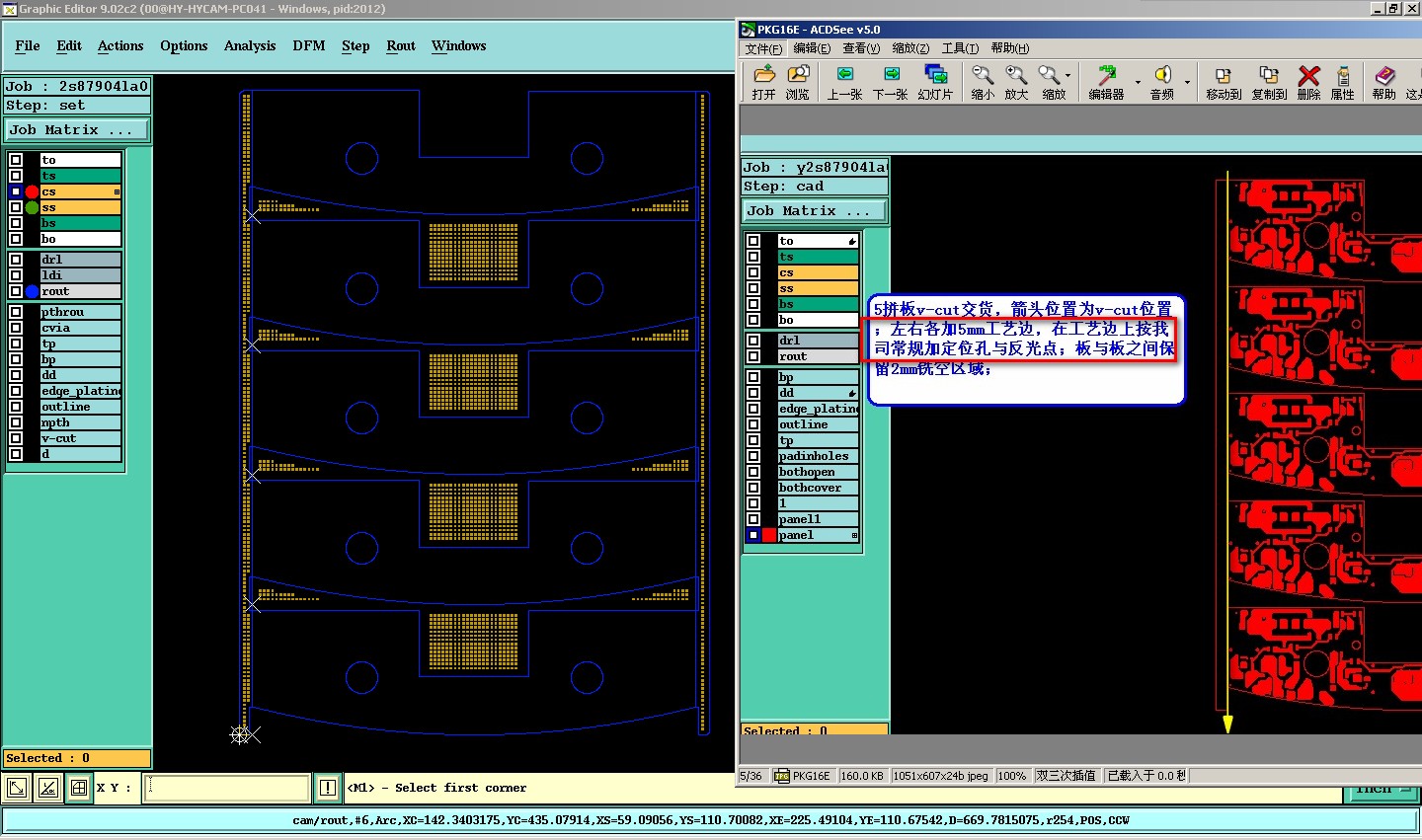Click the Browse (浏览) icon
The image size is (1422, 840).
click(798, 75)
